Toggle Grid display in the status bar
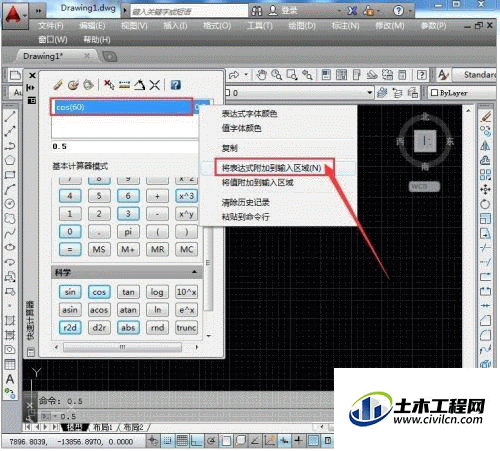Image resolution: width=500 pixels, height=451 pixels. point(182,441)
